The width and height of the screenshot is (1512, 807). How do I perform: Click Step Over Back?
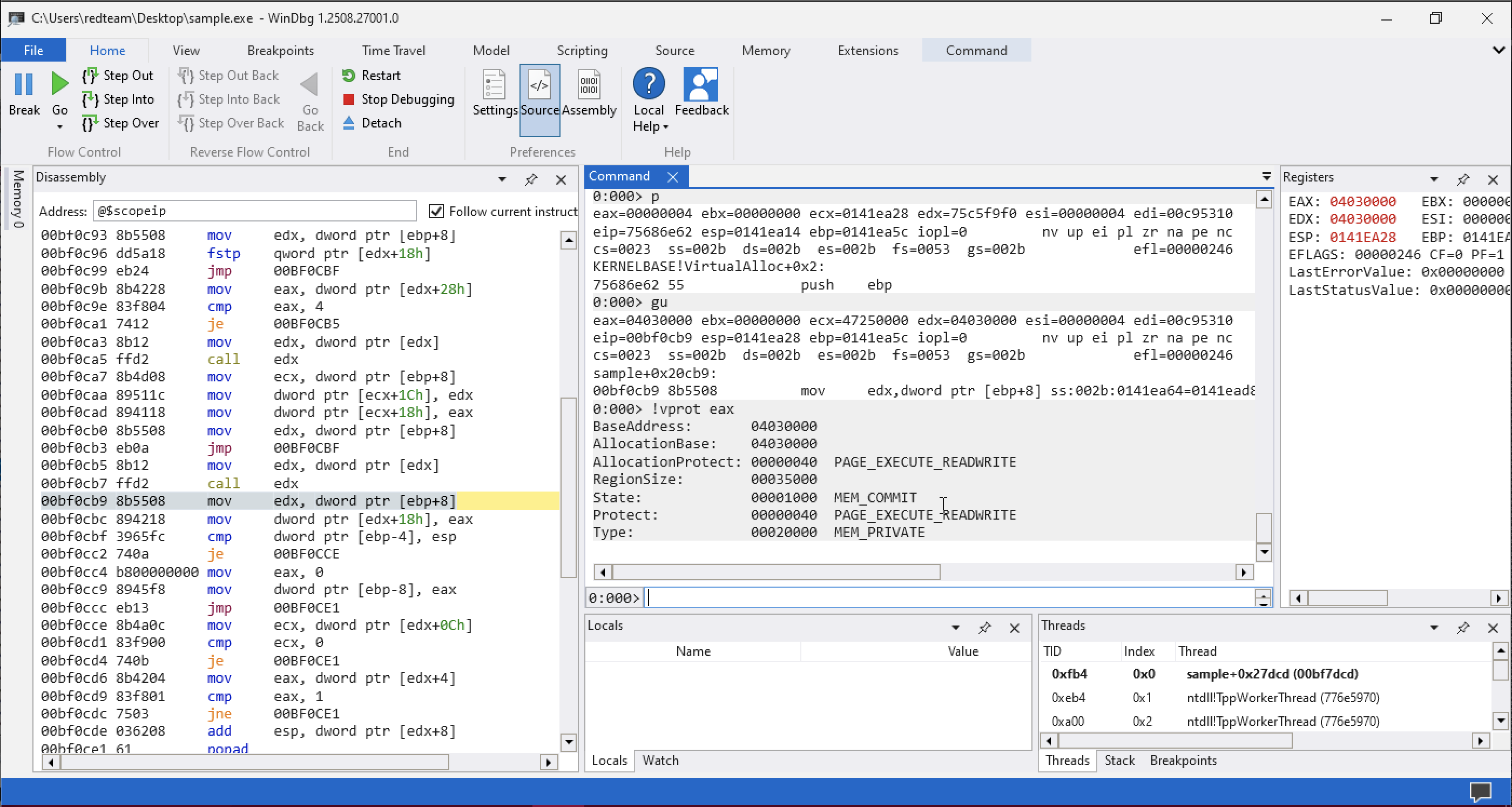231,123
